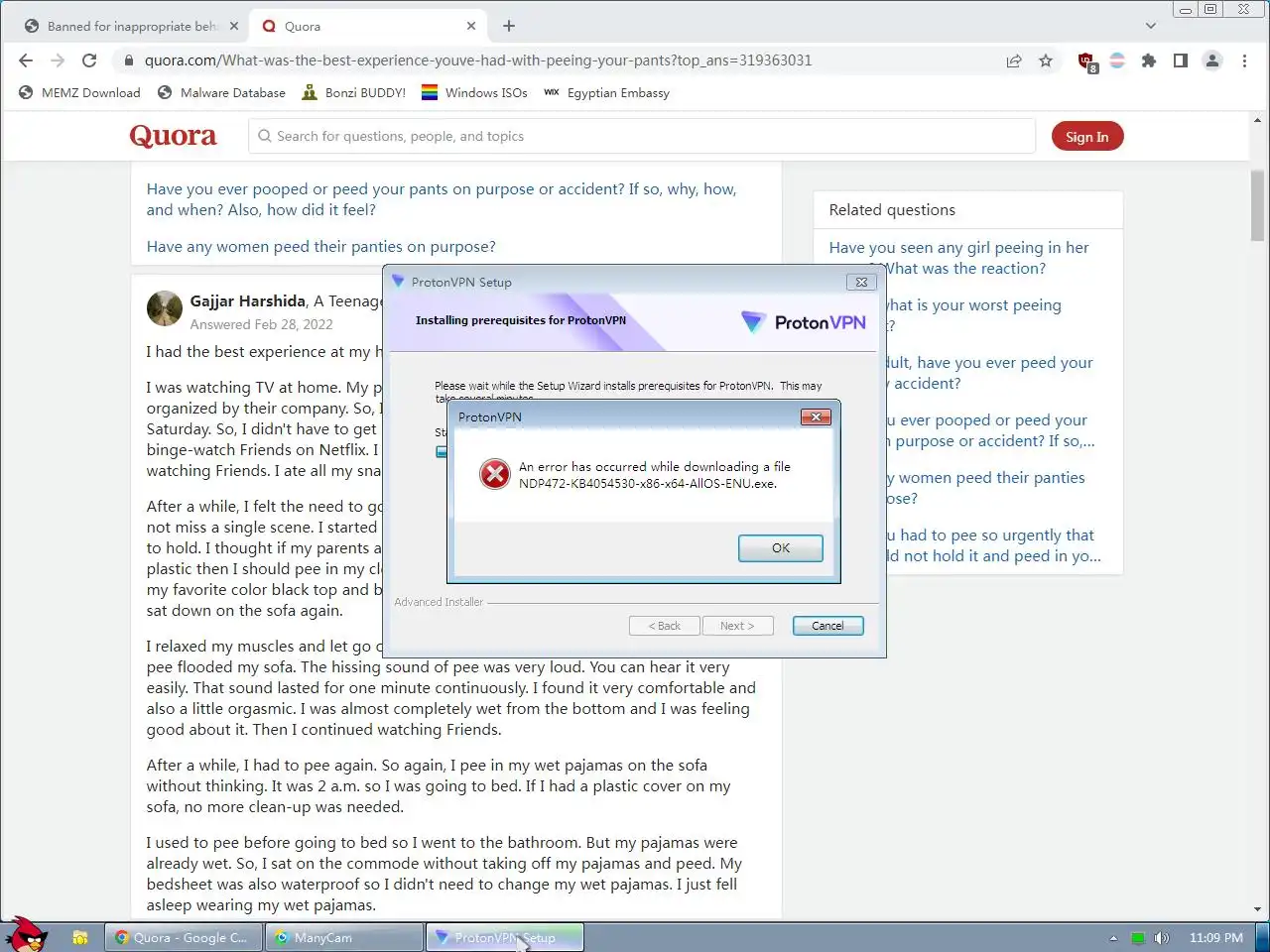Click the page vertical scrollbar thumb

(x=1258, y=206)
